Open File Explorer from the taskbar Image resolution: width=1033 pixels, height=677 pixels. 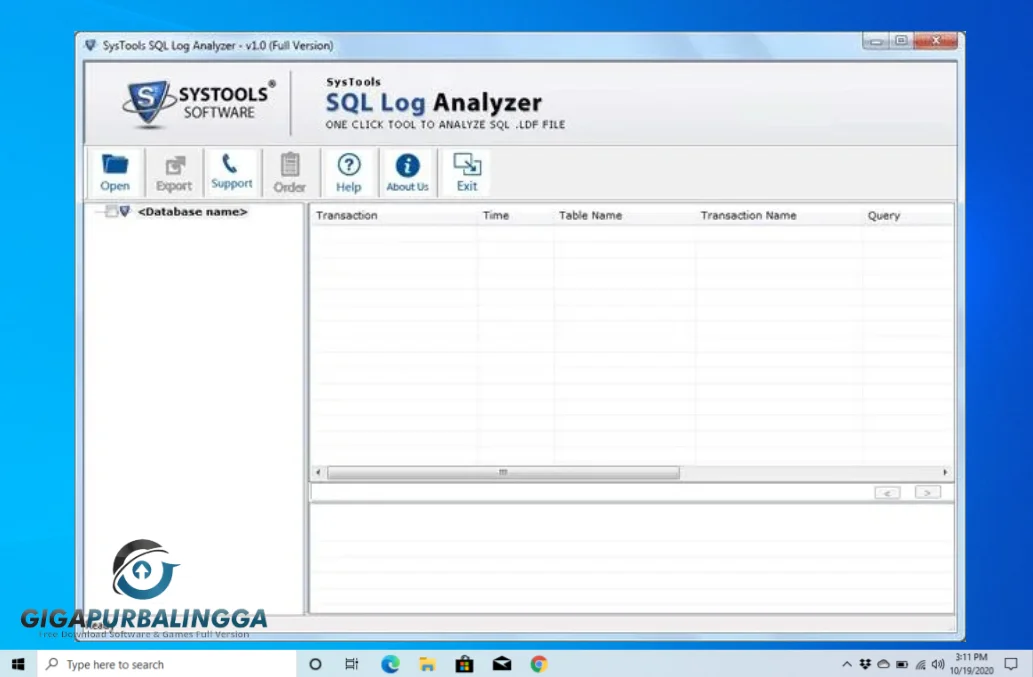tap(427, 664)
